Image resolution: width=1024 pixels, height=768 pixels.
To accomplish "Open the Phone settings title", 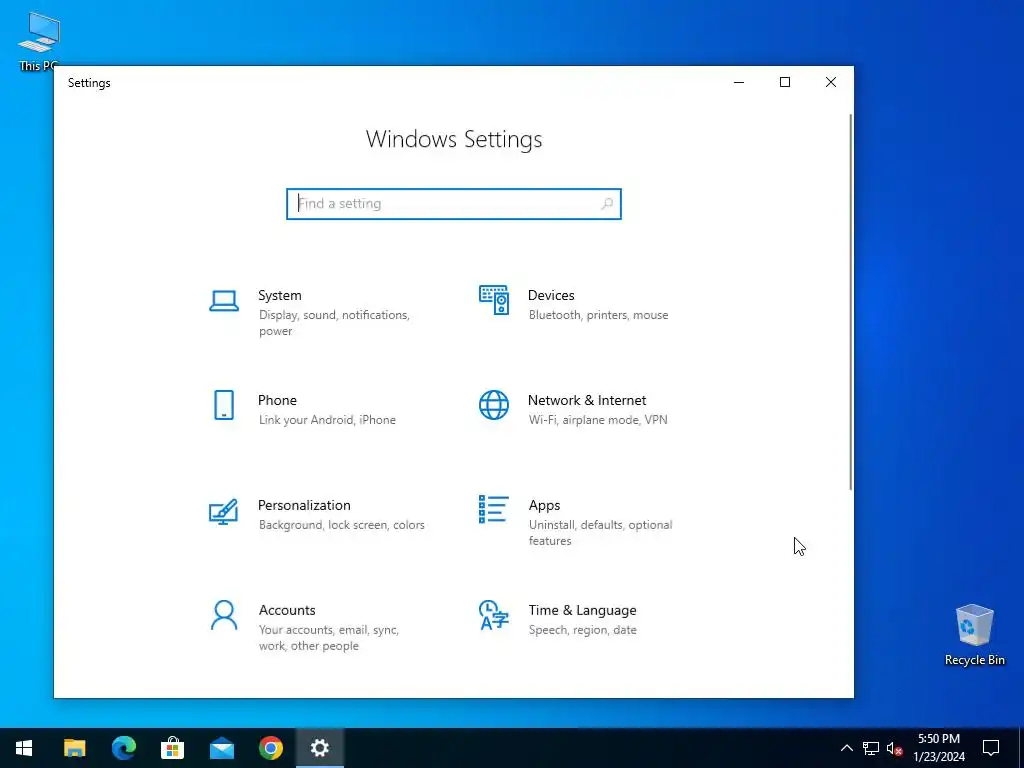I will (278, 400).
